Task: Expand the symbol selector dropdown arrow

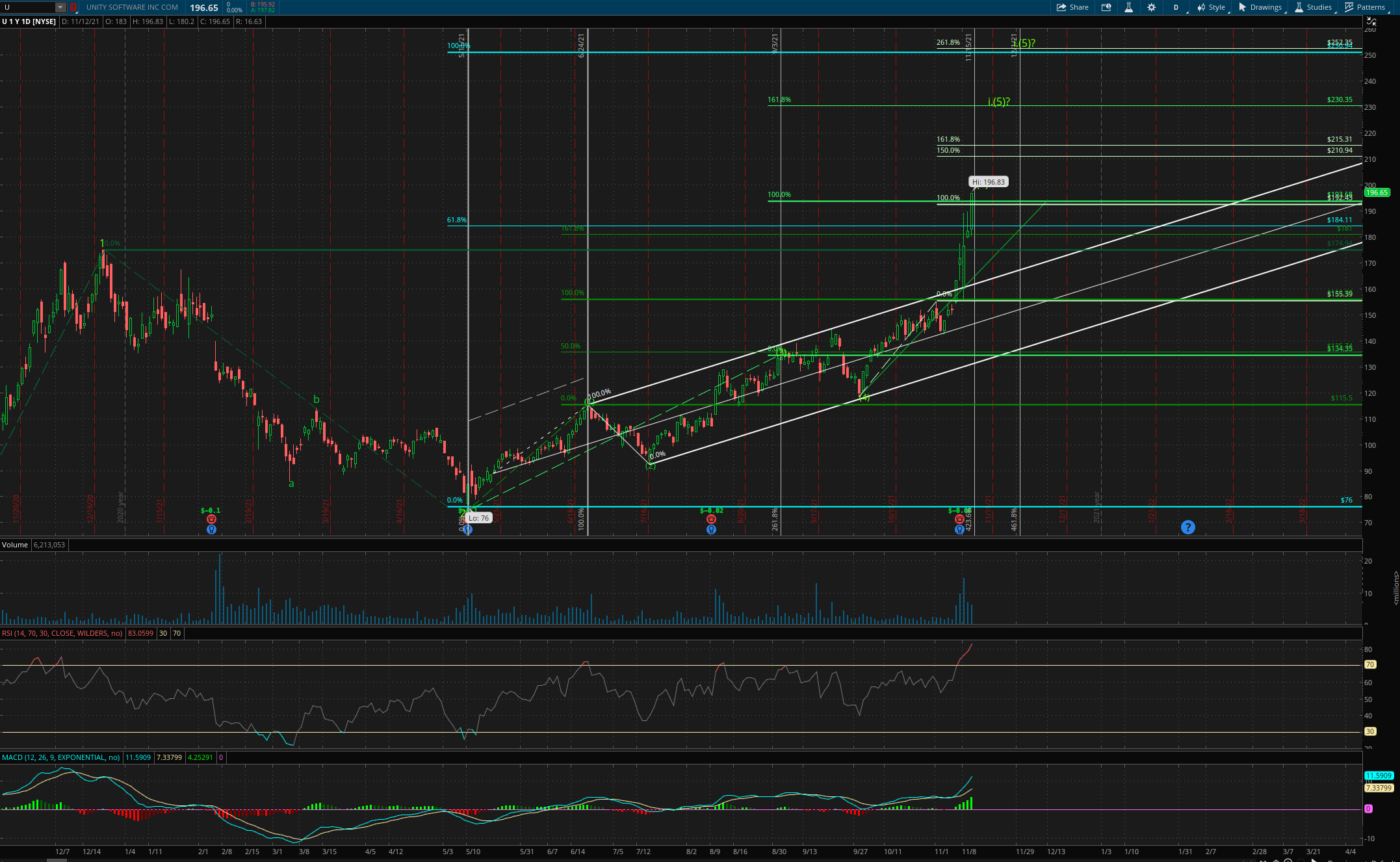Action: click(x=60, y=7)
